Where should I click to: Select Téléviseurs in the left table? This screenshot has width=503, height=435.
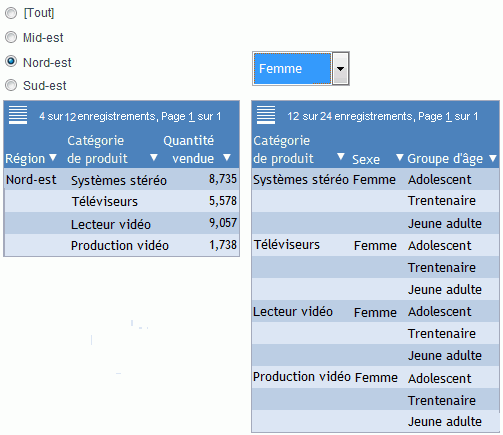point(105,201)
